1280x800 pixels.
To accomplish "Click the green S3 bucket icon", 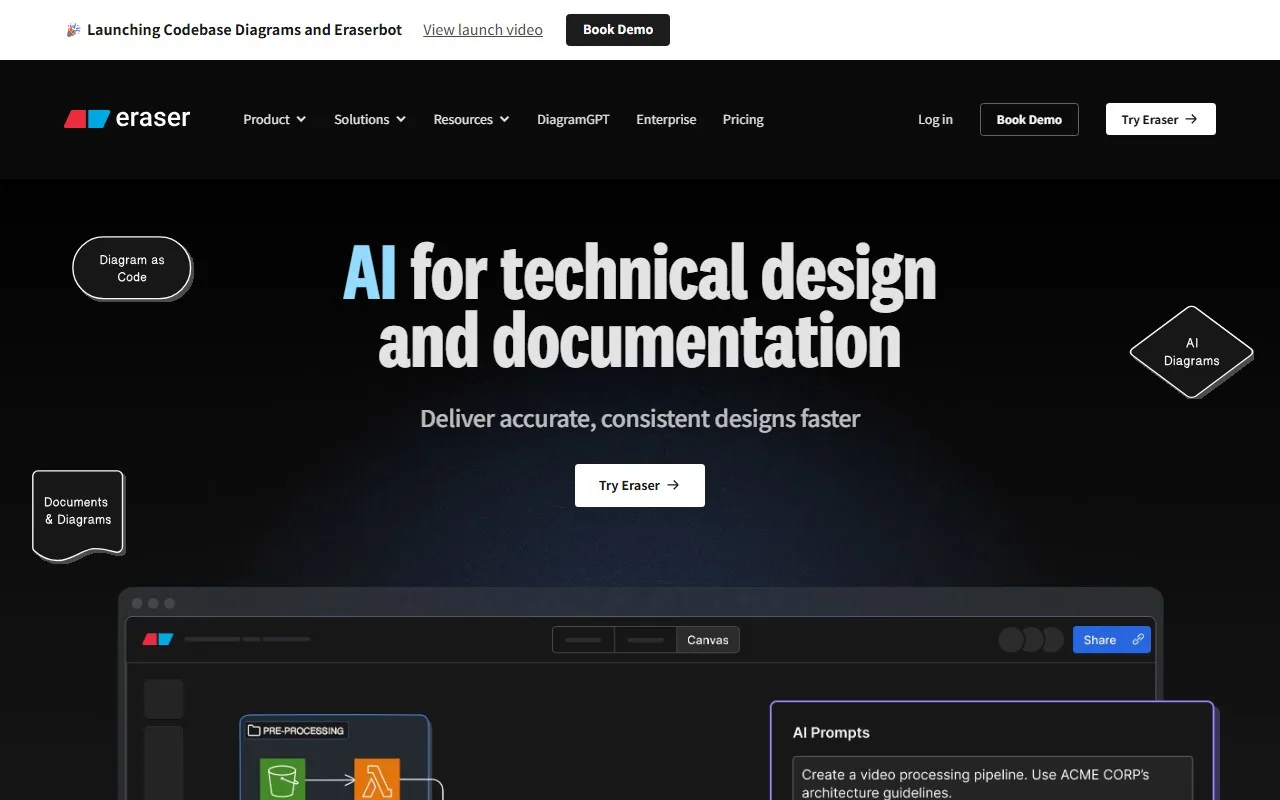I will (x=282, y=781).
